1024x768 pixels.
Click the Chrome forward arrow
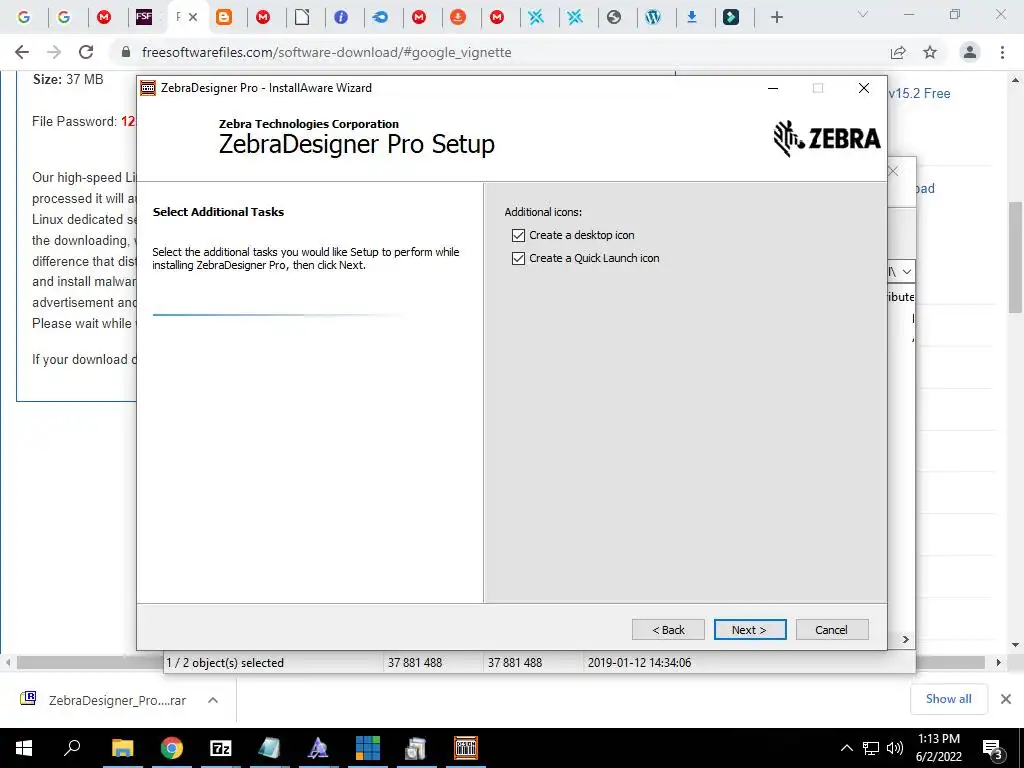click(x=54, y=52)
